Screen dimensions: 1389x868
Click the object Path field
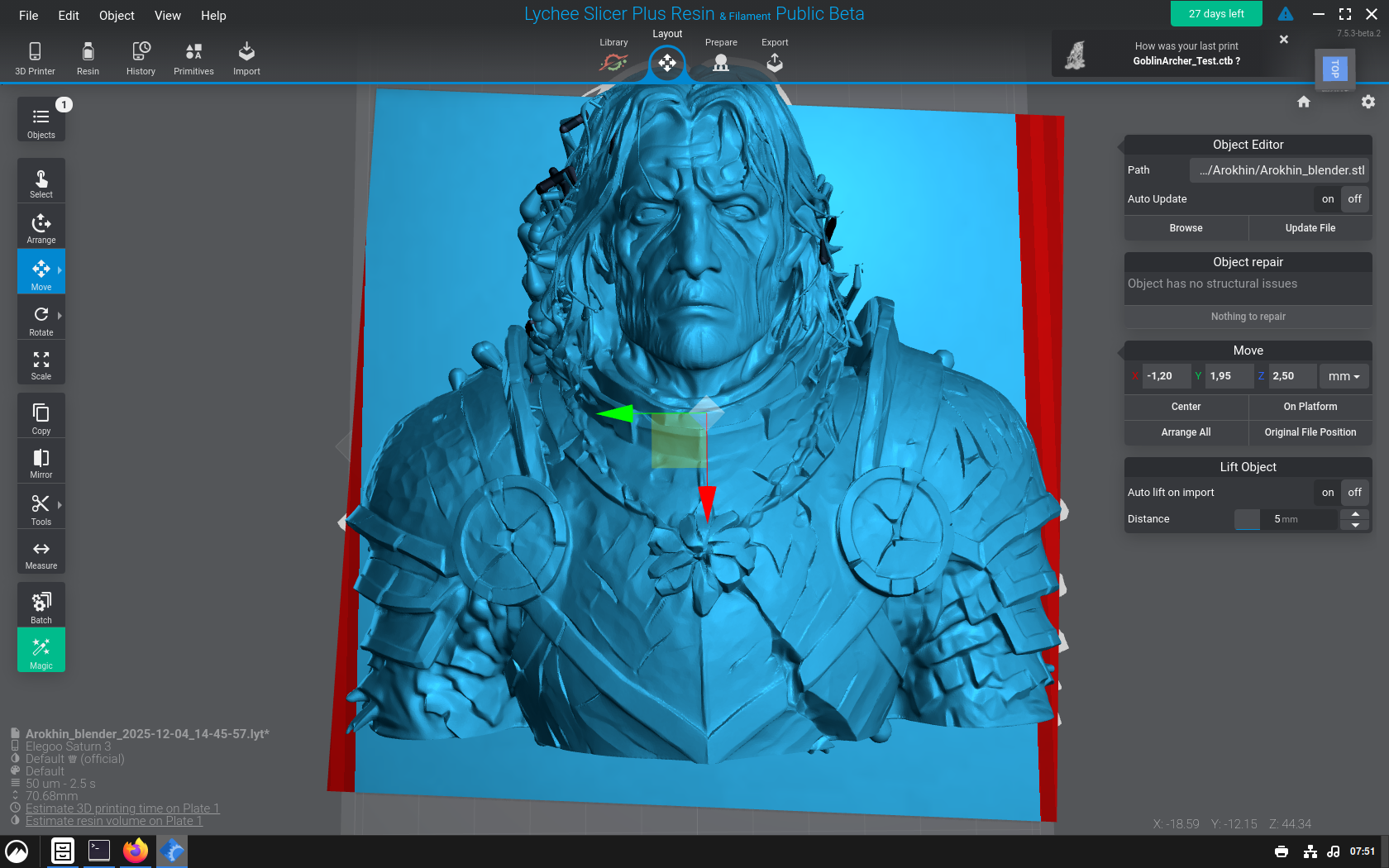pos(1280,170)
